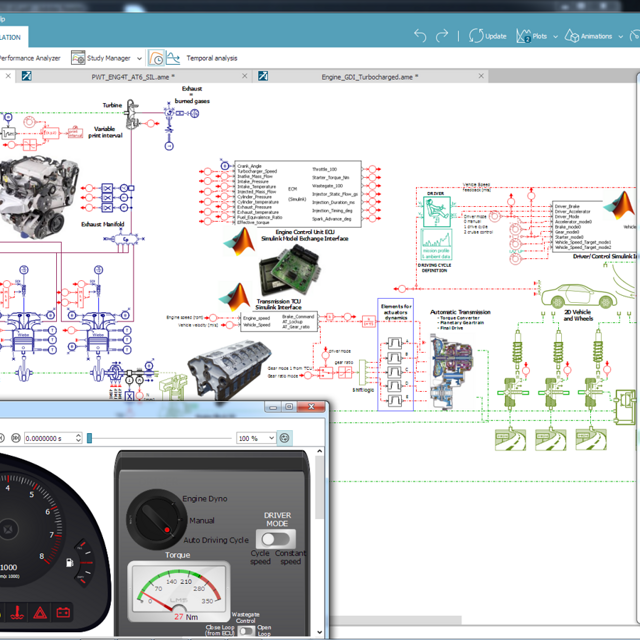Select the middle road profile icon

(551, 440)
